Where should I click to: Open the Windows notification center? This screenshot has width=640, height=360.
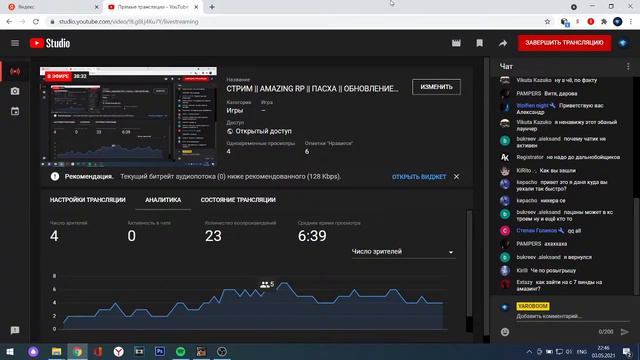[x=627, y=351]
